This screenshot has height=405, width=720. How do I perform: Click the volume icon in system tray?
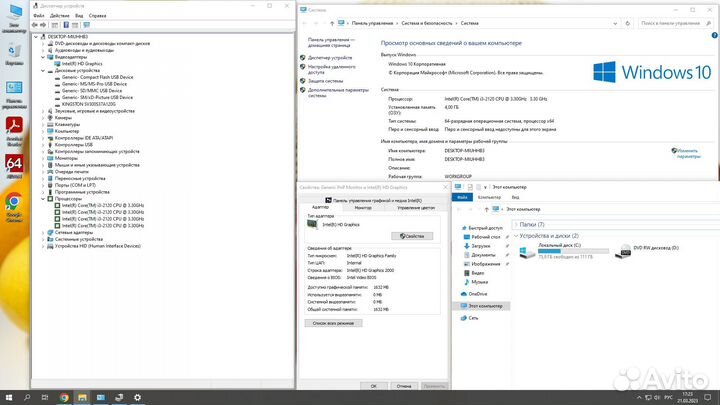(x=657, y=398)
